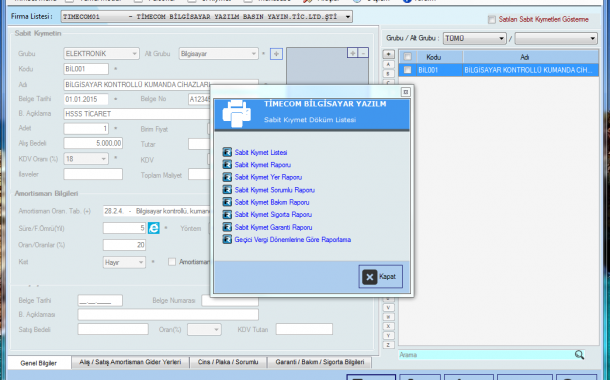Click the Belge Tarihi field showing 01.01.2015
The width and height of the screenshot is (610, 380).
point(86,99)
